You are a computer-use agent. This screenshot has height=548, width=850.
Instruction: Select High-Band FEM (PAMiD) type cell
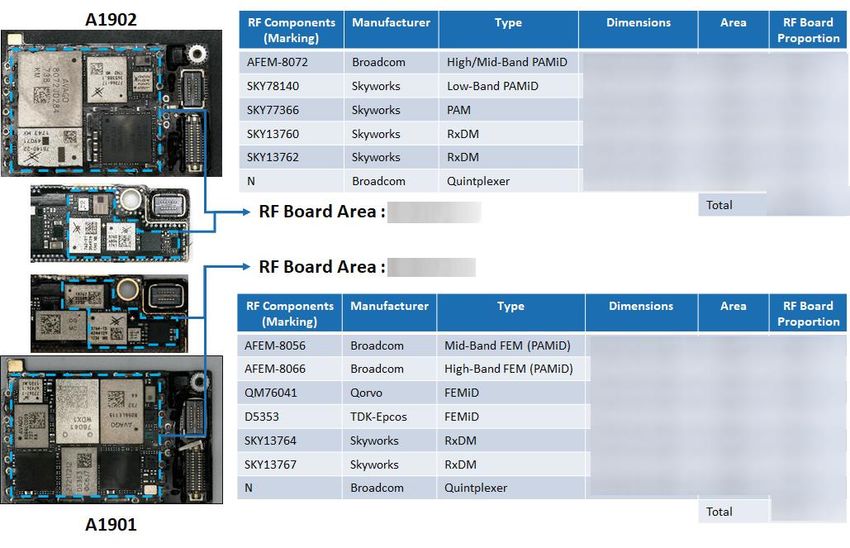pos(511,369)
